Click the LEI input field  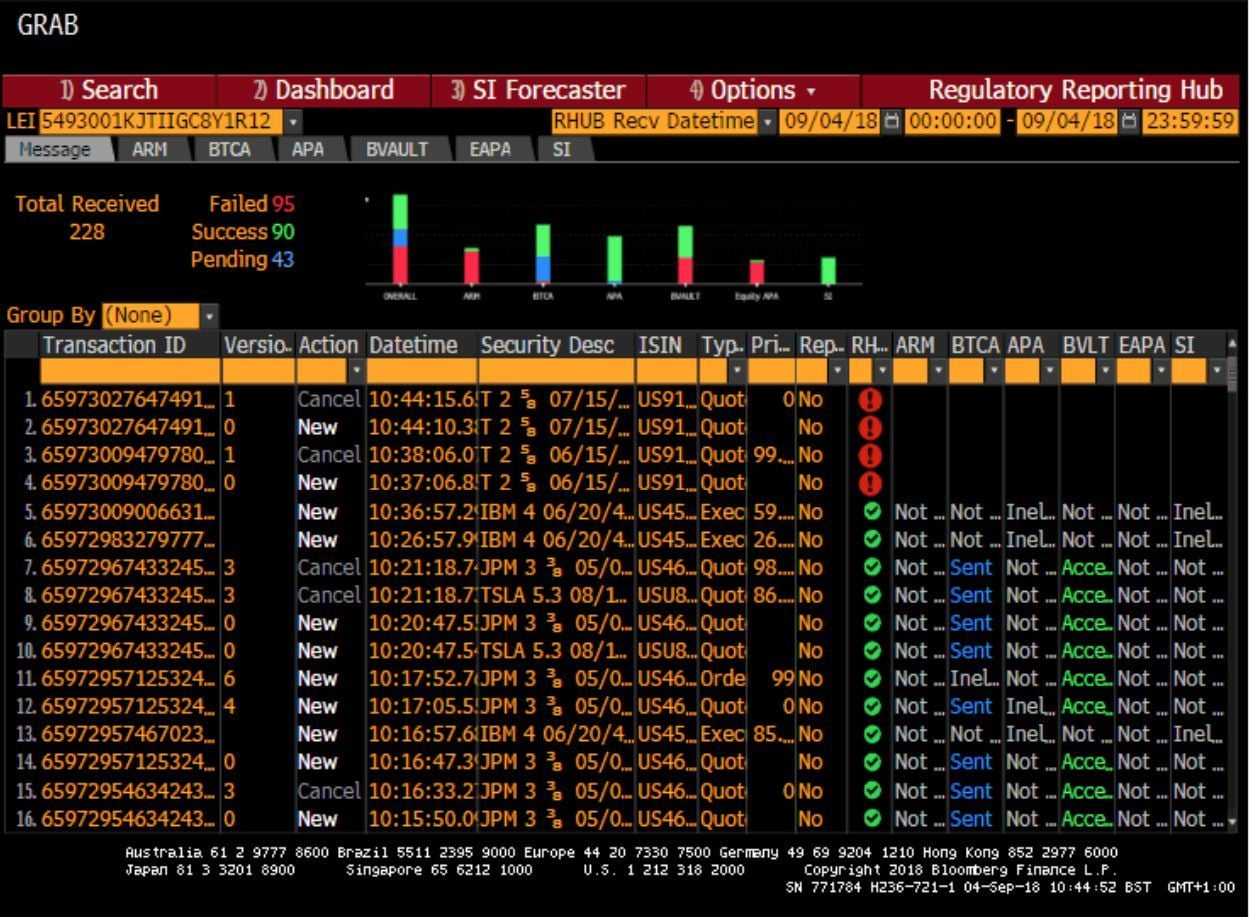pyautogui.click(x=160, y=122)
